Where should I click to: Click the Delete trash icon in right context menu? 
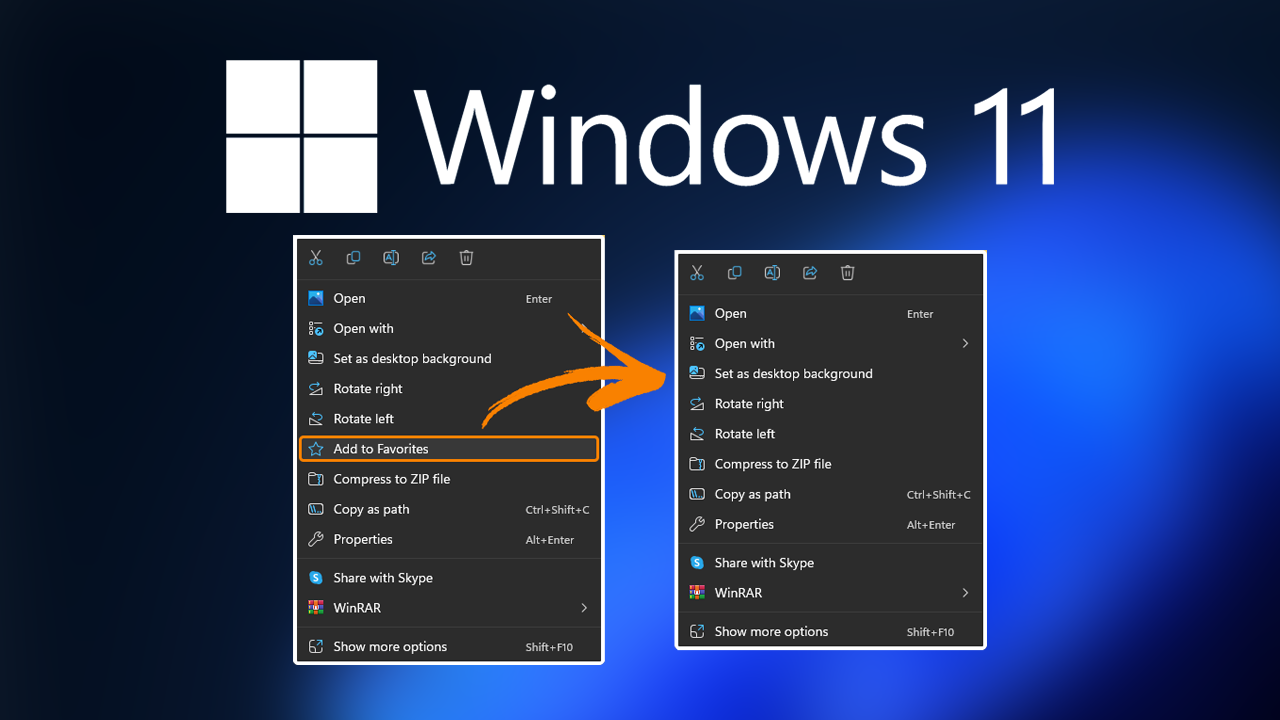pos(848,273)
